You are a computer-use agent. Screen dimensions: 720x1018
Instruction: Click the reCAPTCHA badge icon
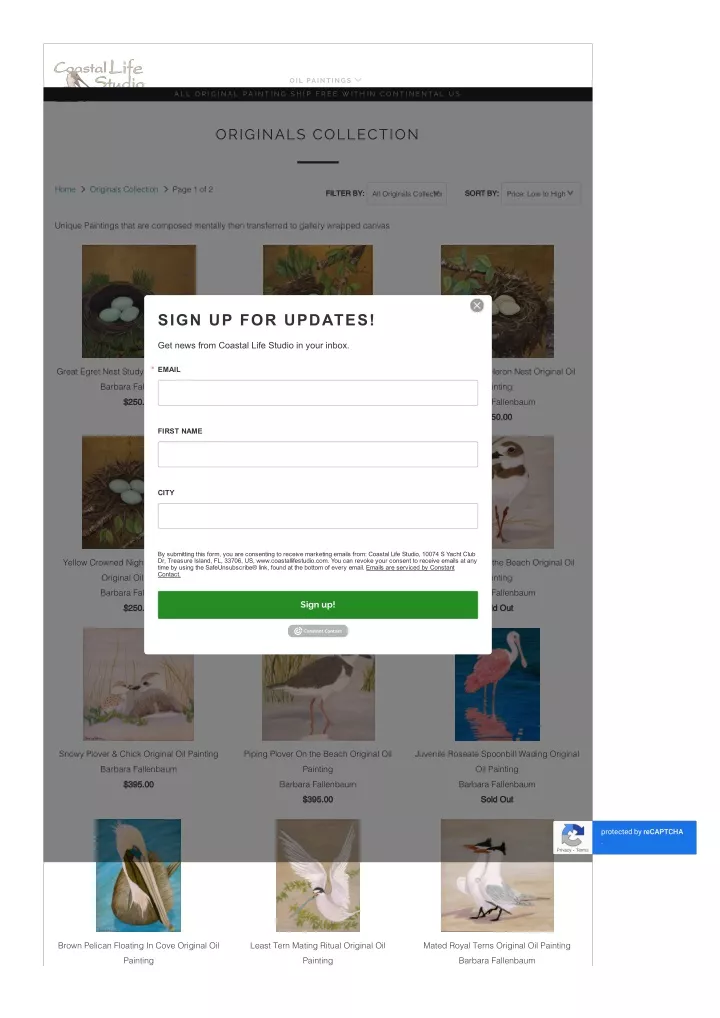(572, 837)
